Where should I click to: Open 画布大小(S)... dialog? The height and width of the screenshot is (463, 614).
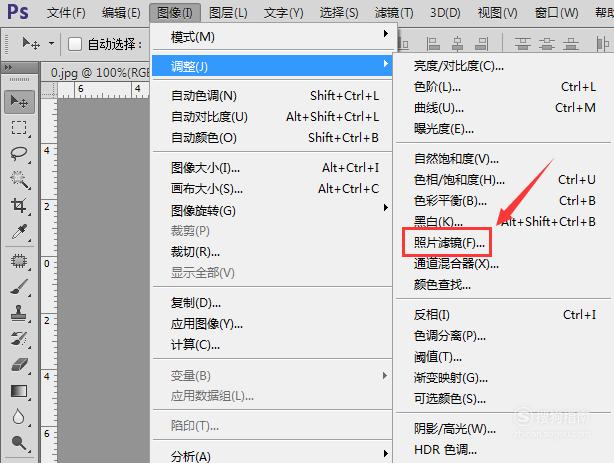(x=272, y=189)
